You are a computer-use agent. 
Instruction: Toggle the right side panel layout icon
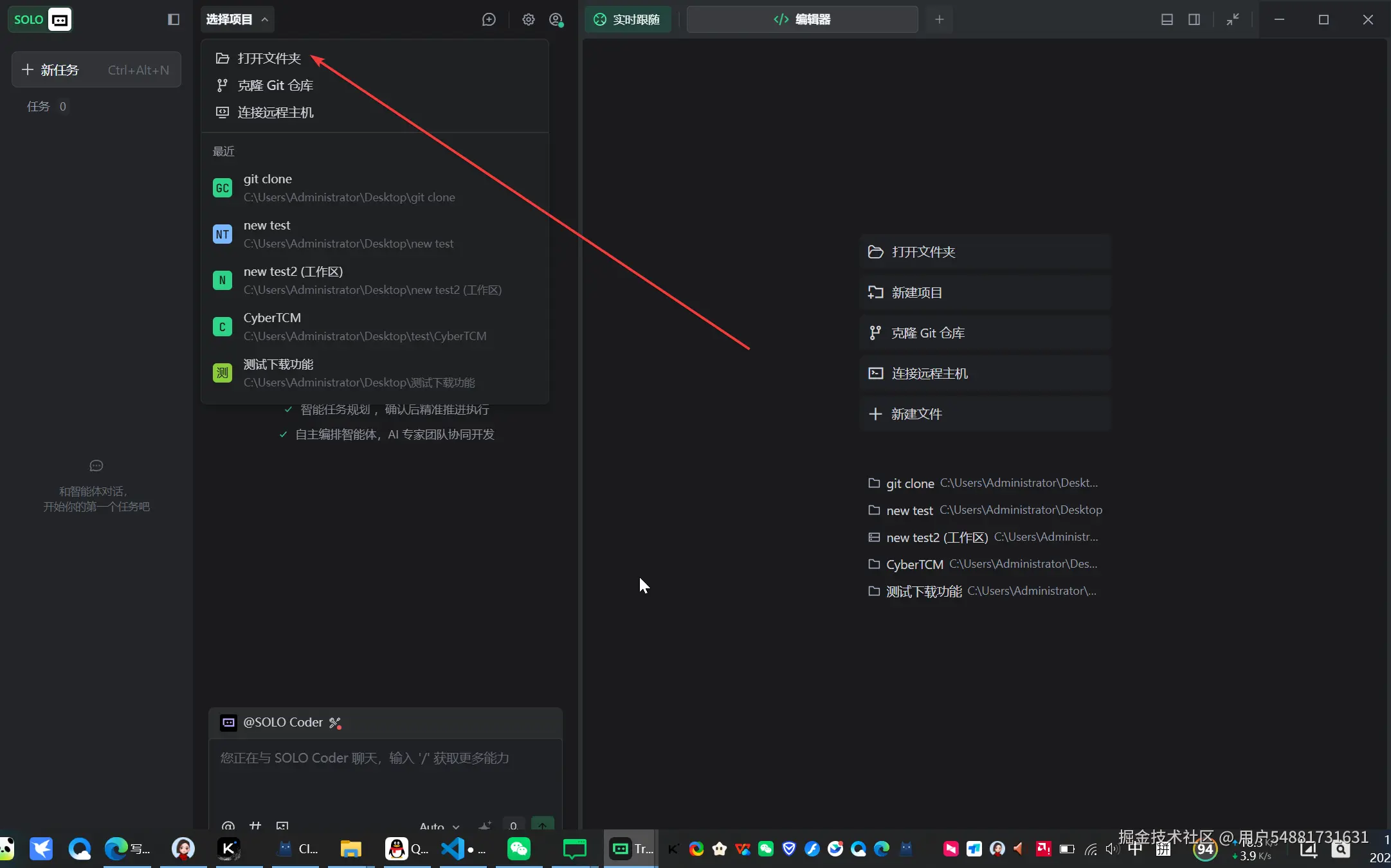point(1194,19)
